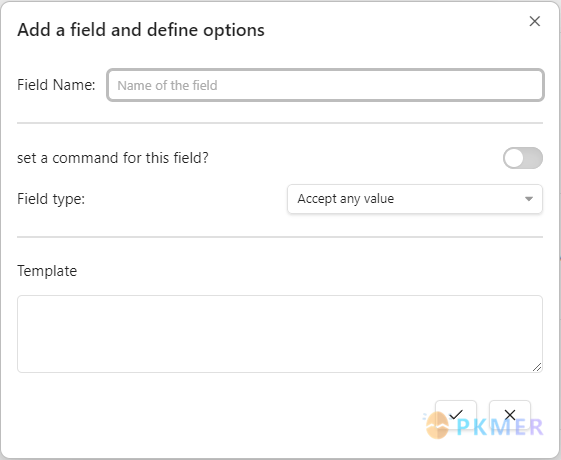Click the 'set a command for this field?' label

(x=113, y=158)
